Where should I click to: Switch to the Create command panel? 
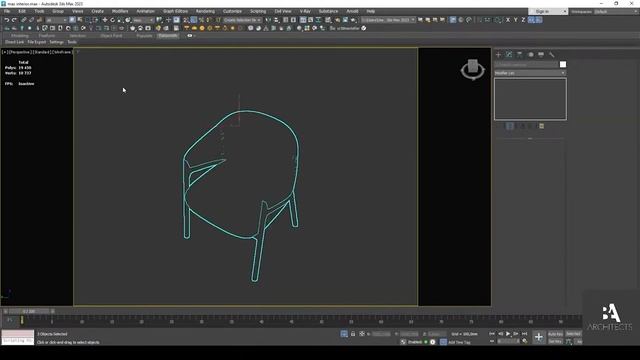498,54
